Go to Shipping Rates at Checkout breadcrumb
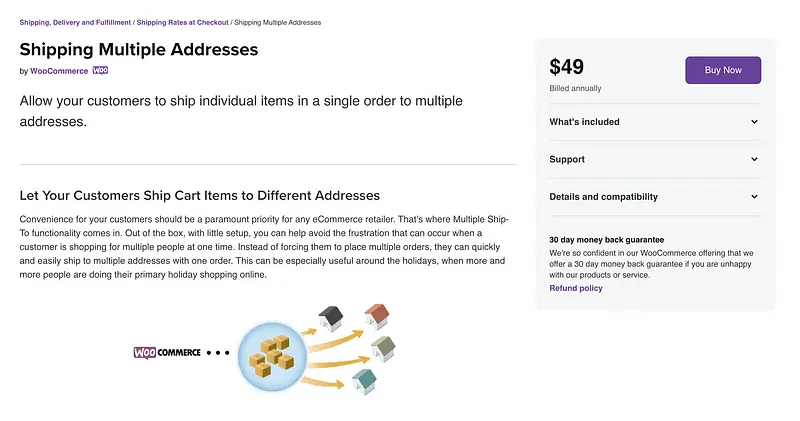The height and width of the screenshot is (421, 800). click(182, 21)
